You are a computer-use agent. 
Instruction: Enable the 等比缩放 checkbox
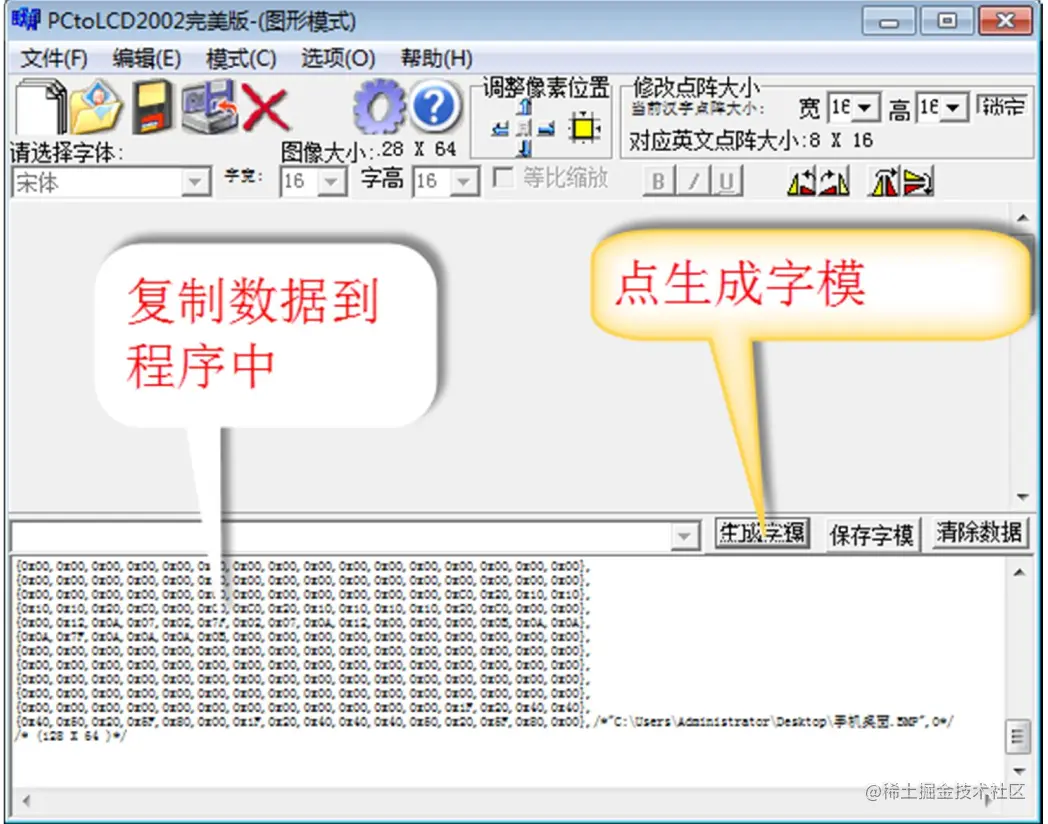point(503,178)
